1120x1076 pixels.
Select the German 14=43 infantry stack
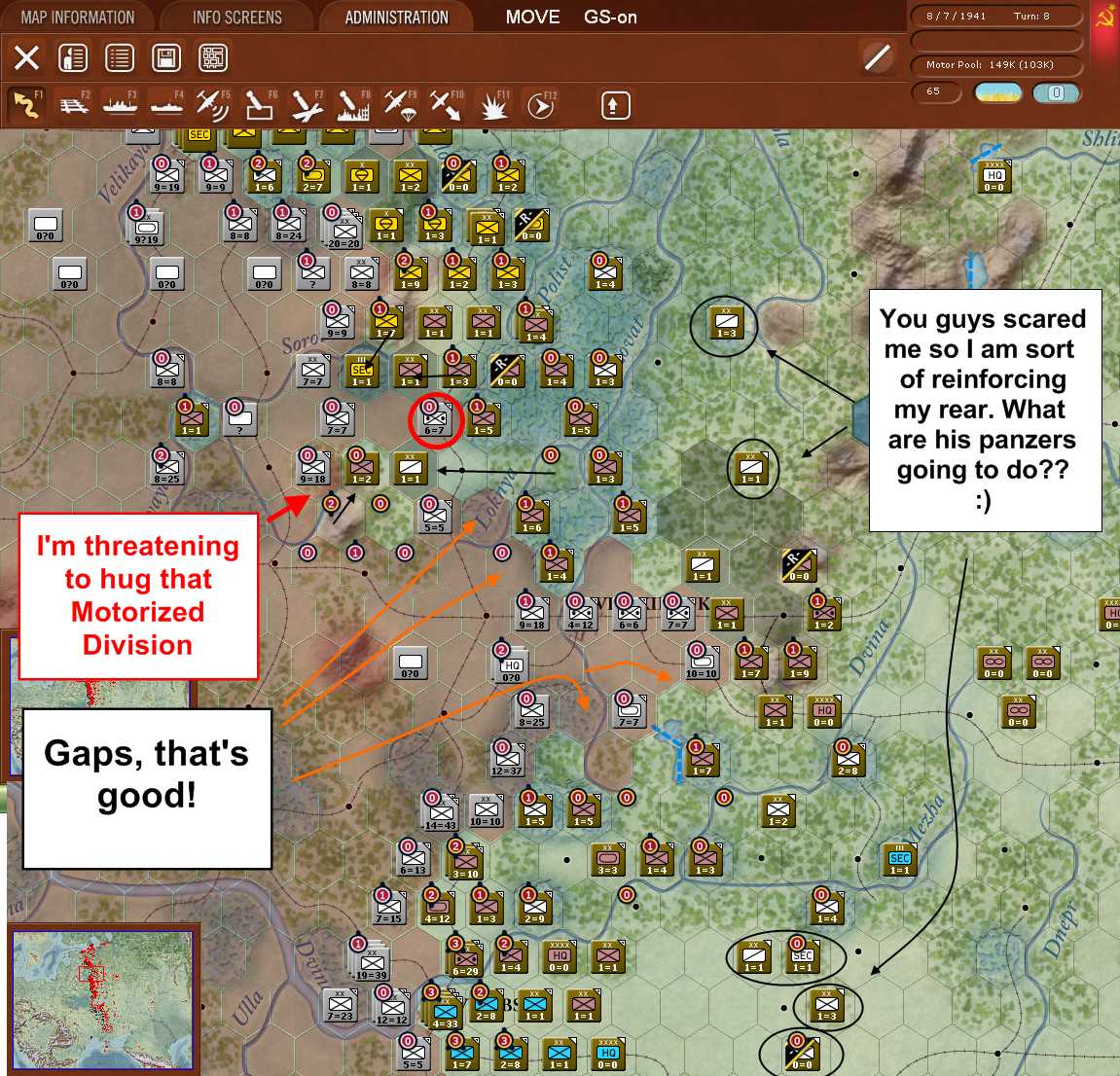[x=440, y=810]
